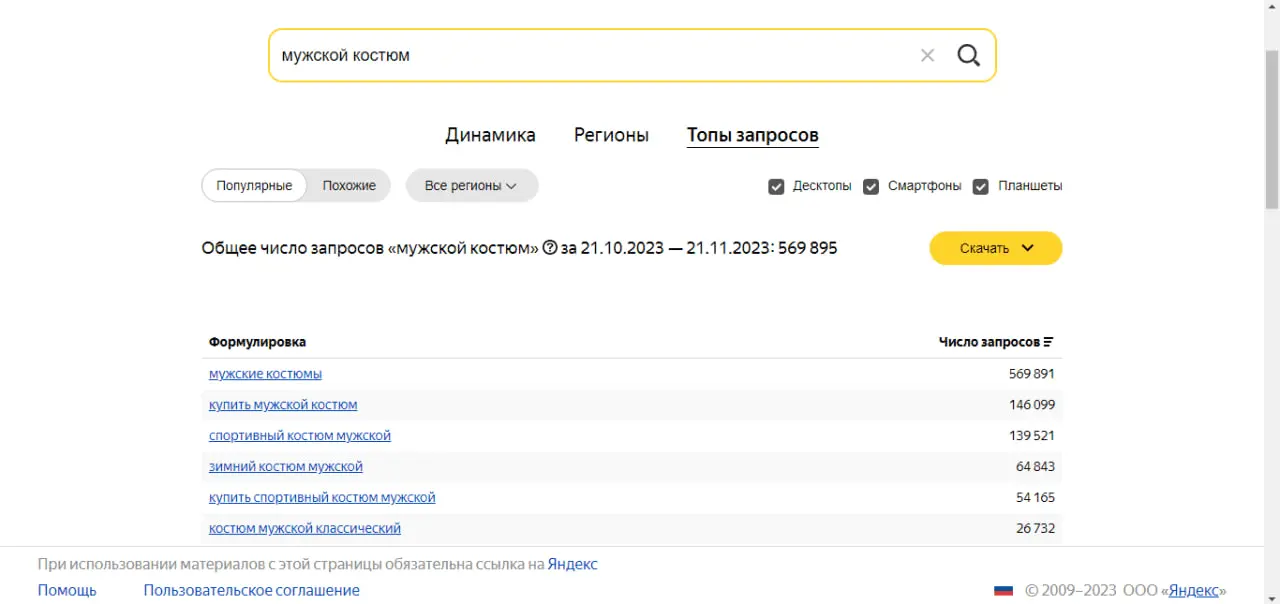Click into the мужской костюм search field
Image resolution: width=1280 pixels, height=604 pixels.
point(590,55)
